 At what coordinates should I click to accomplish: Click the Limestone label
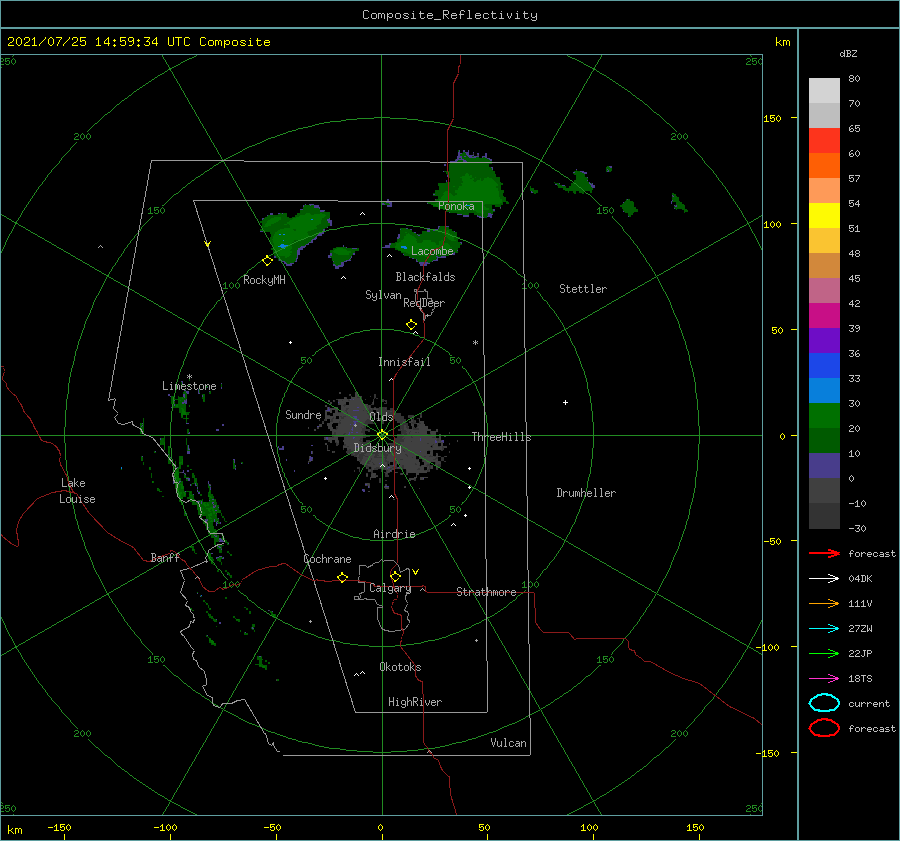tap(189, 386)
